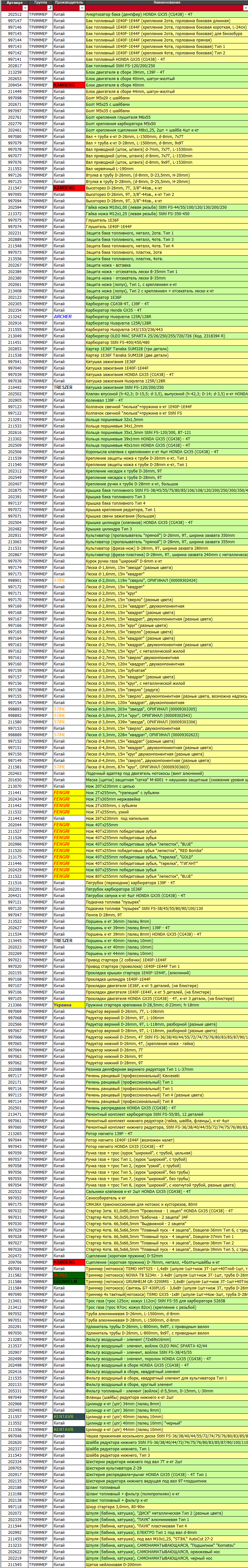
Task: Select article number 211545 cell
Action: (x=14, y=1564)
